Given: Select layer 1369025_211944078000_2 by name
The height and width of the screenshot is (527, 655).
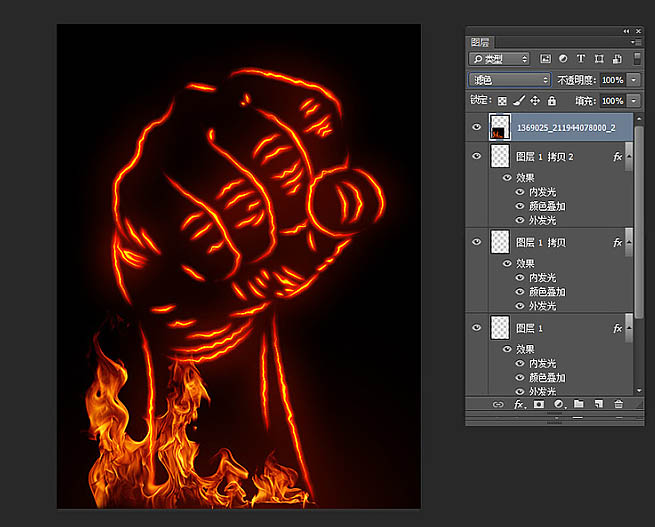Looking at the screenshot, I should point(566,128).
